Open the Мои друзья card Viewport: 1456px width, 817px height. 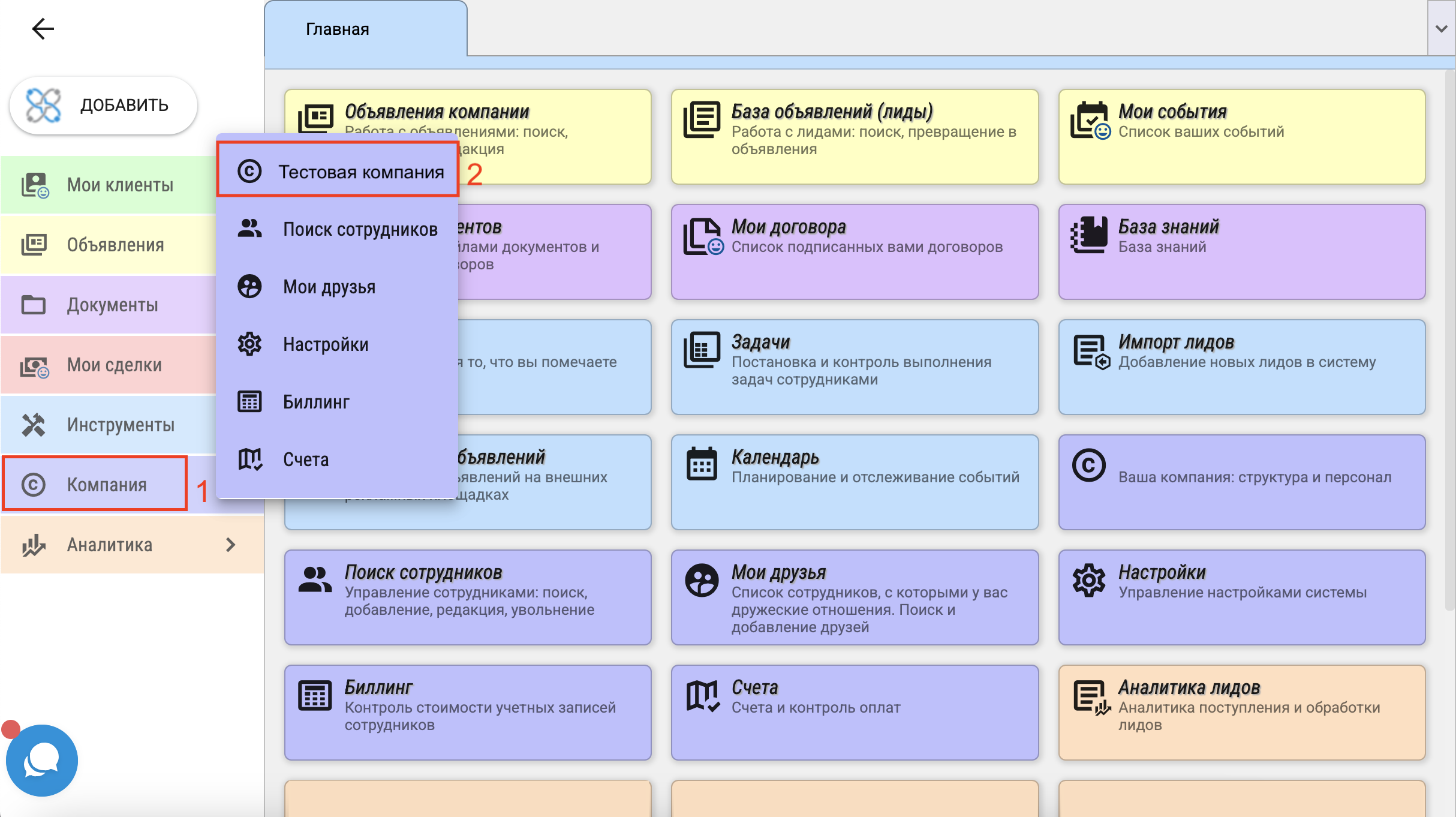click(x=855, y=597)
